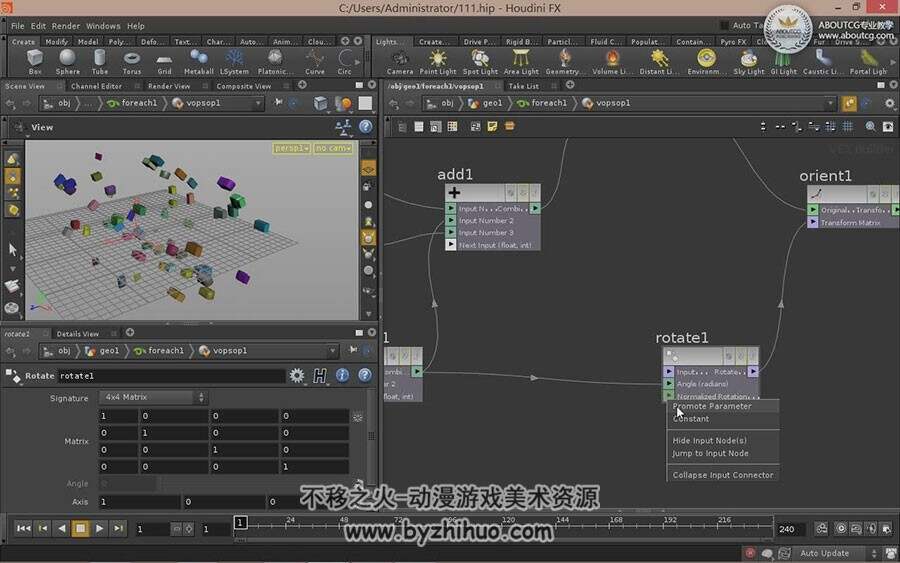Screen dimensions: 900x563
Task: Select the Curve shelf tool
Action: coord(315,61)
